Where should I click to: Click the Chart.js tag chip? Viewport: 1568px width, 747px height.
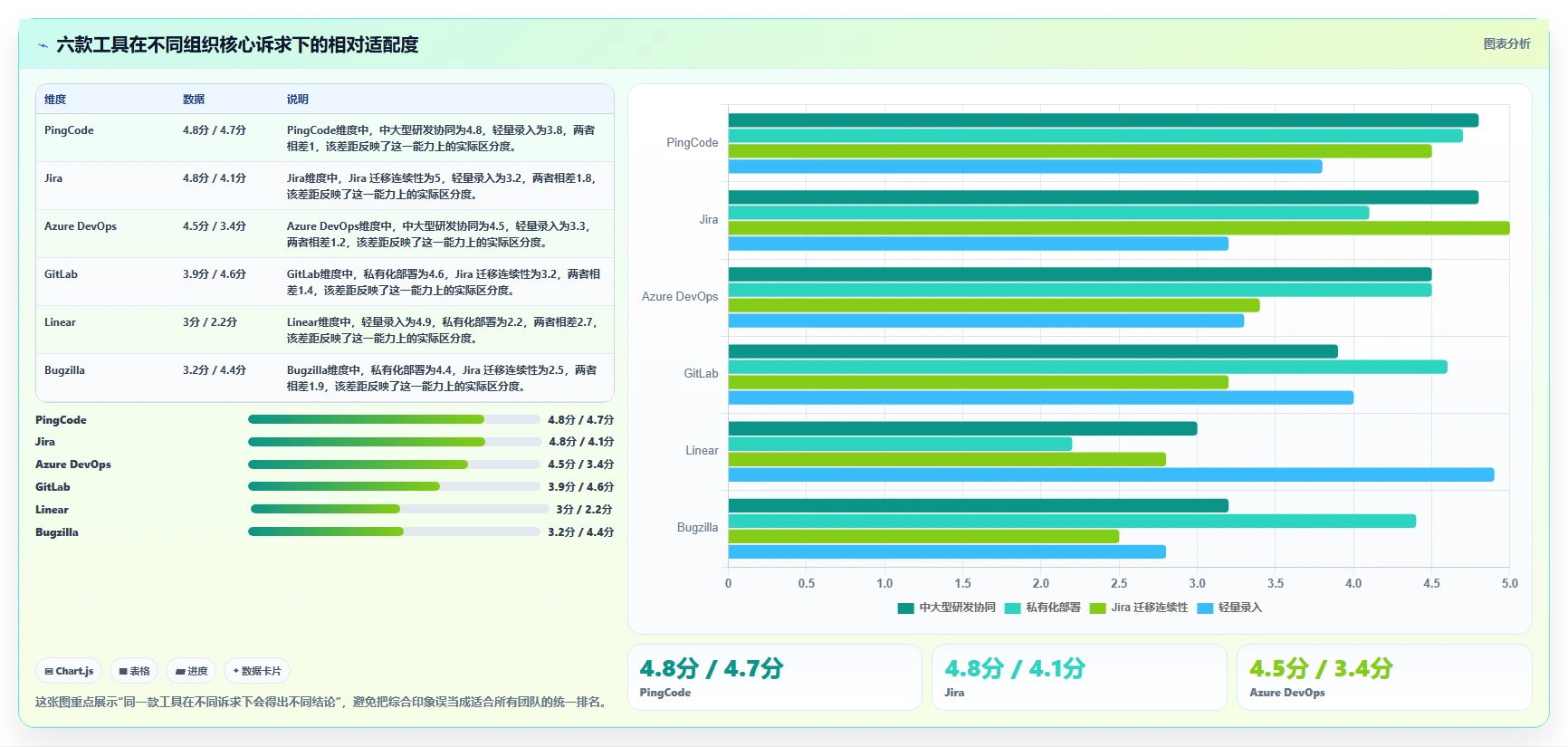[x=69, y=671]
